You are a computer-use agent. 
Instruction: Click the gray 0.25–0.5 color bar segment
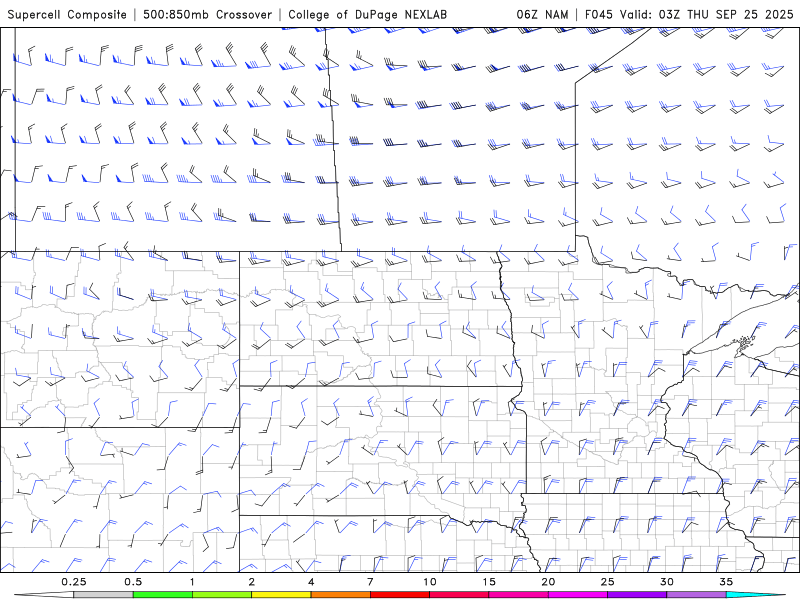click(103, 595)
